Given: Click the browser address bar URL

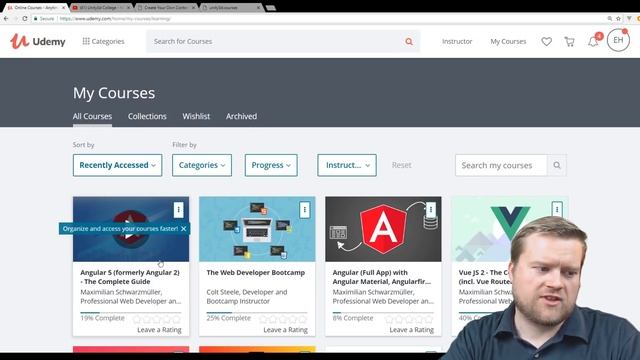Looking at the screenshot, I should coord(115,19).
